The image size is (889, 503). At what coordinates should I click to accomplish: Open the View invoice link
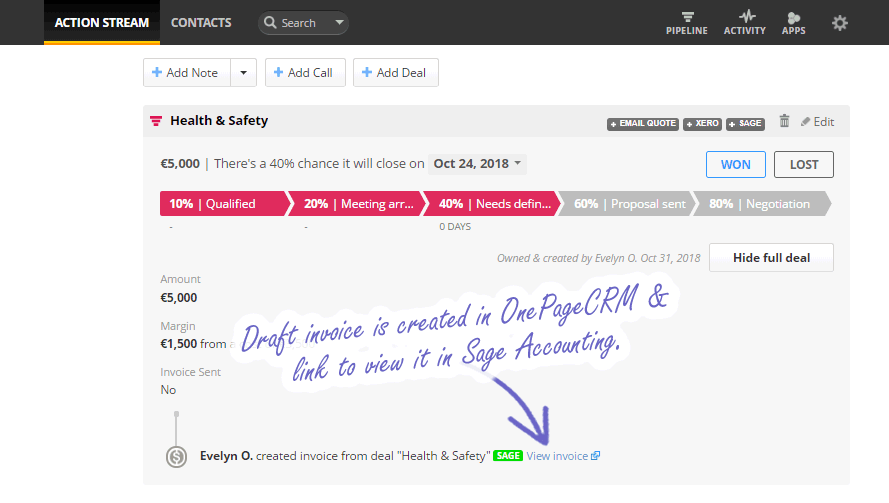[x=557, y=456]
